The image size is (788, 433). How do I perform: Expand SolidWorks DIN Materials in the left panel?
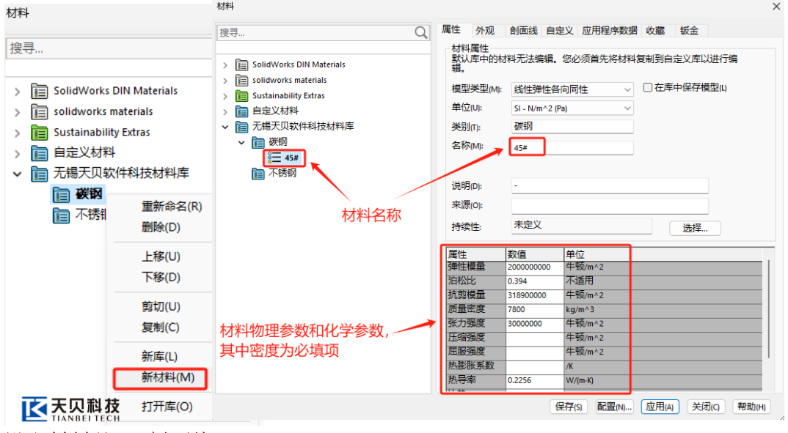click(x=17, y=91)
